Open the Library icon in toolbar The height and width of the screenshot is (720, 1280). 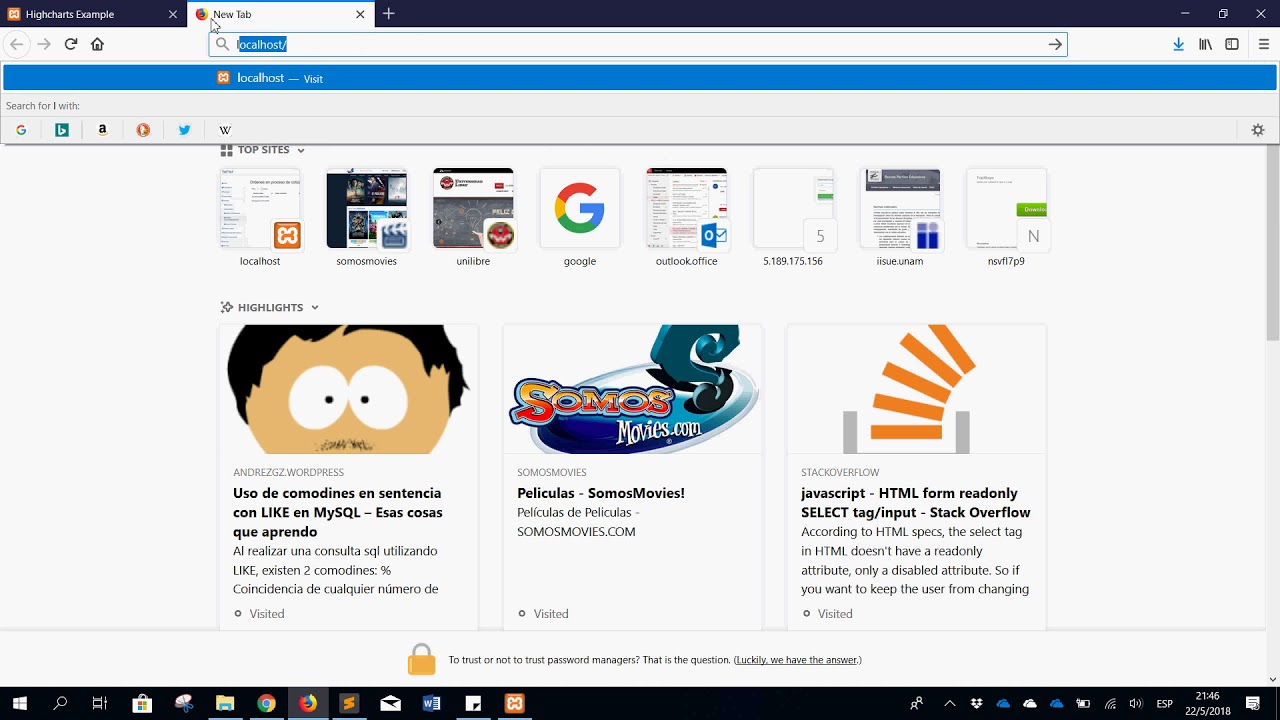[1206, 44]
